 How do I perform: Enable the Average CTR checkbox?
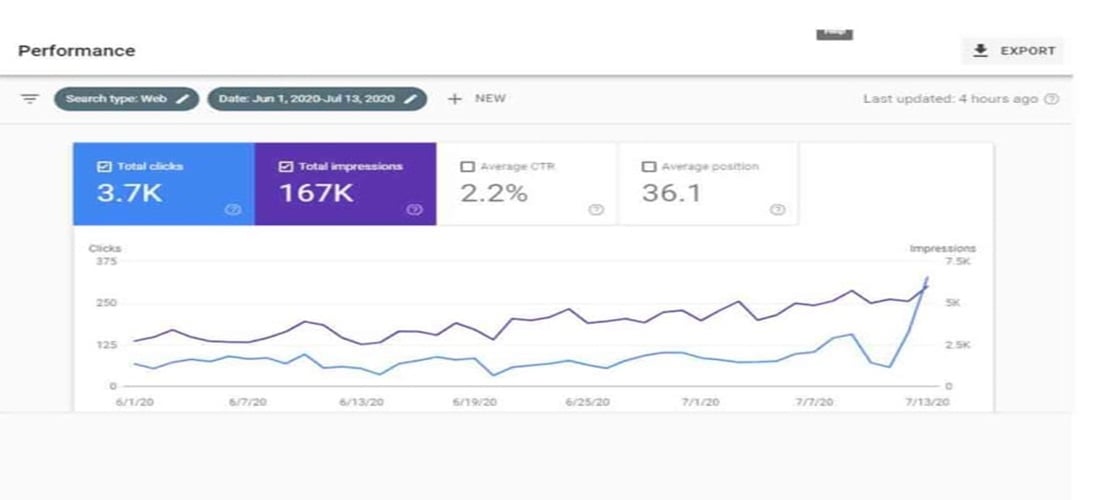pos(467,167)
